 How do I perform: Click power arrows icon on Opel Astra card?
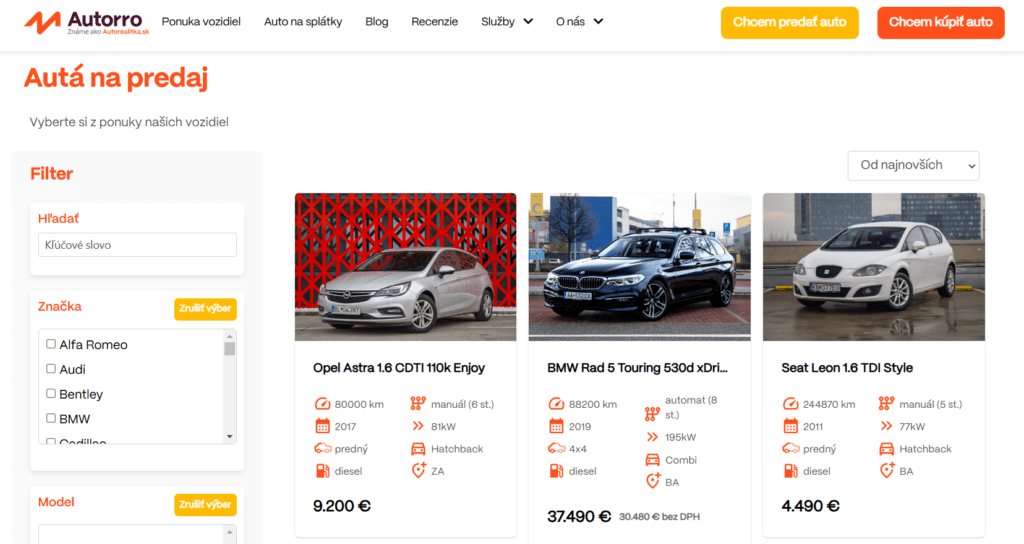[418, 426]
